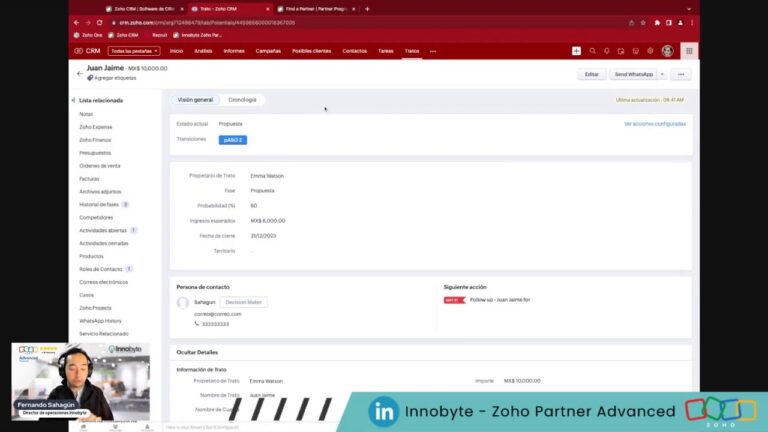Open Actividades abiertas in related list
Screen dimensions: 768x432
tap(103, 230)
